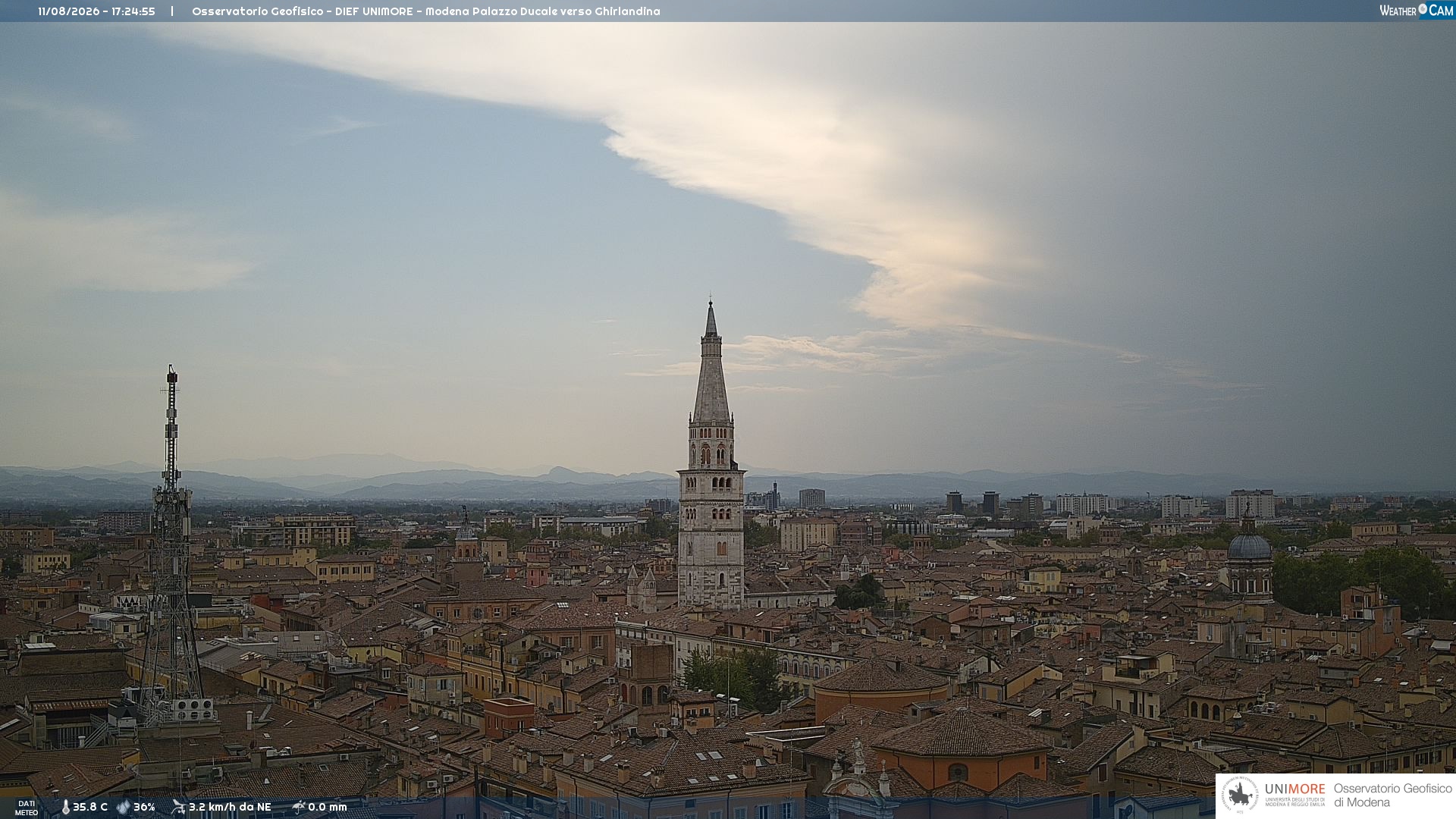Click the 0.0 mm precipitation value
This screenshot has height=819, width=1456.
click(328, 807)
